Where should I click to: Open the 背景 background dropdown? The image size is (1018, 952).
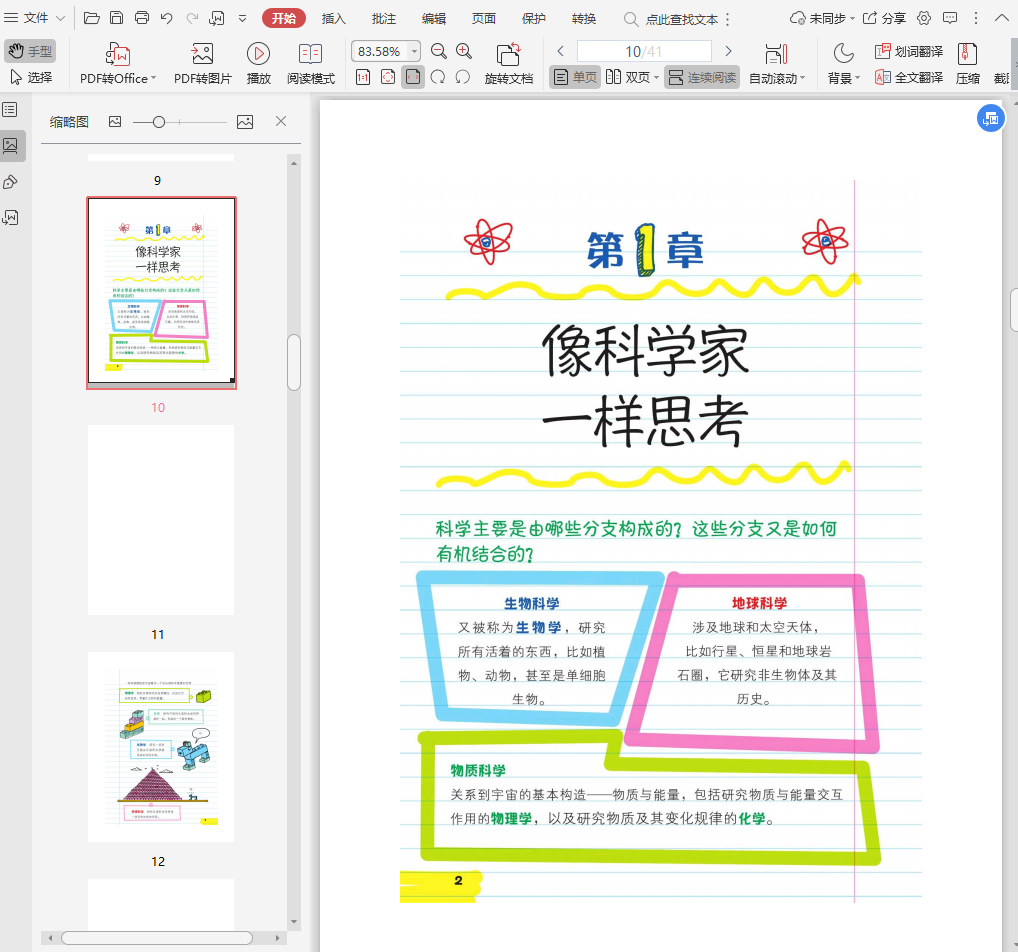coord(843,63)
